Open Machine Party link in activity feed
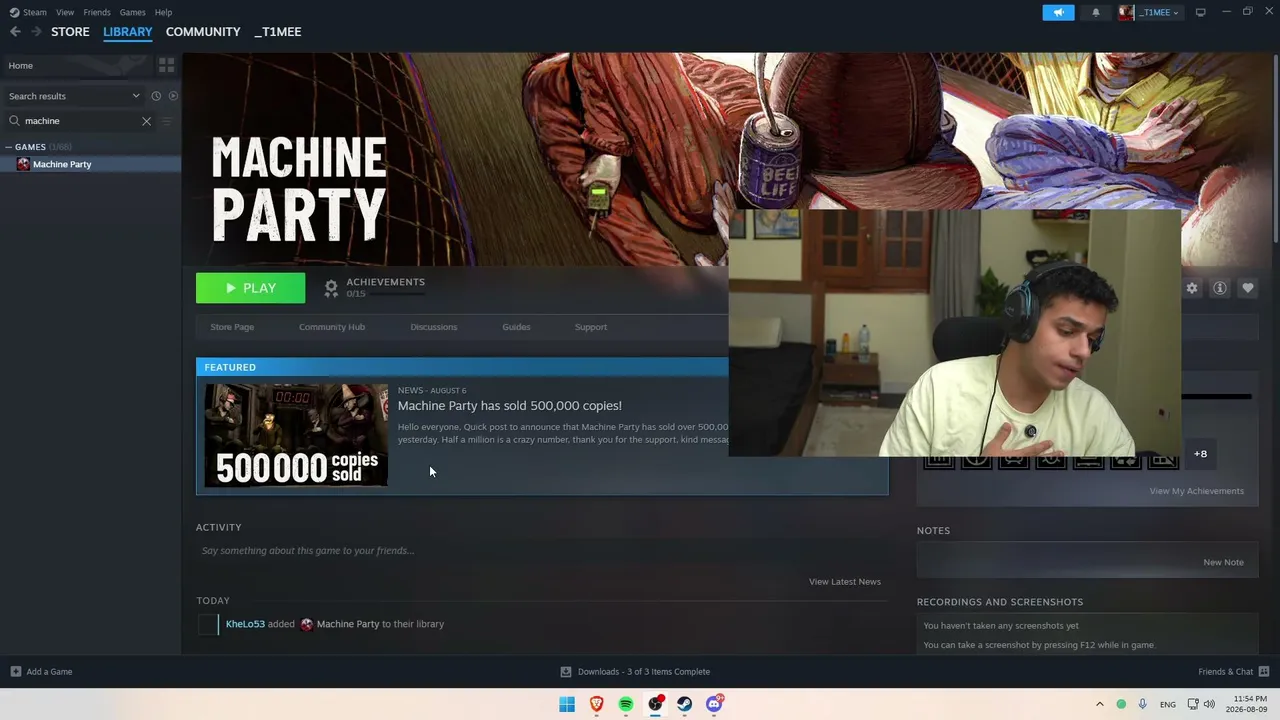The width and height of the screenshot is (1280, 720). coord(348,624)
